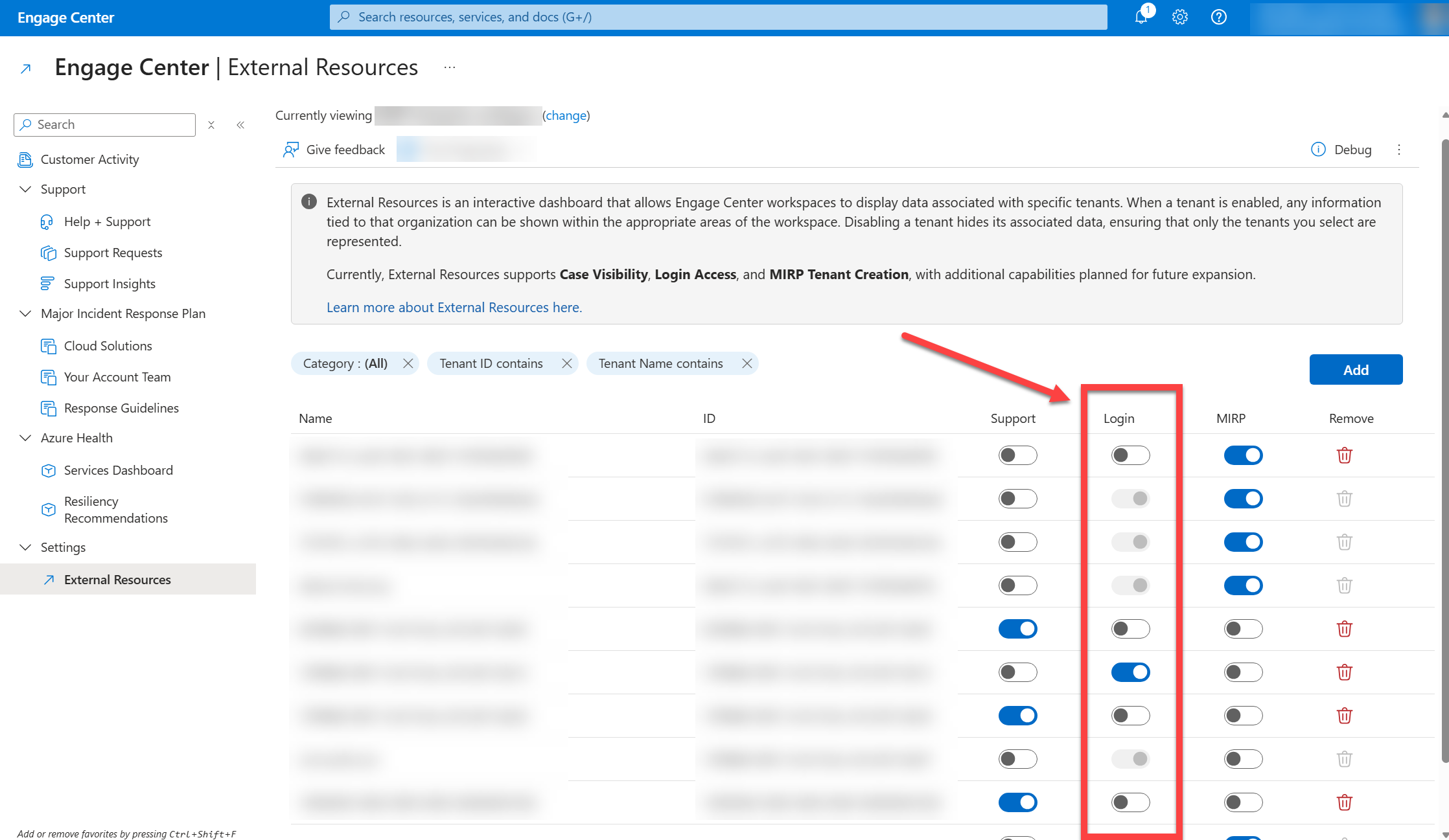Click the change link next to Currently viewing

[x=566, y=116]
